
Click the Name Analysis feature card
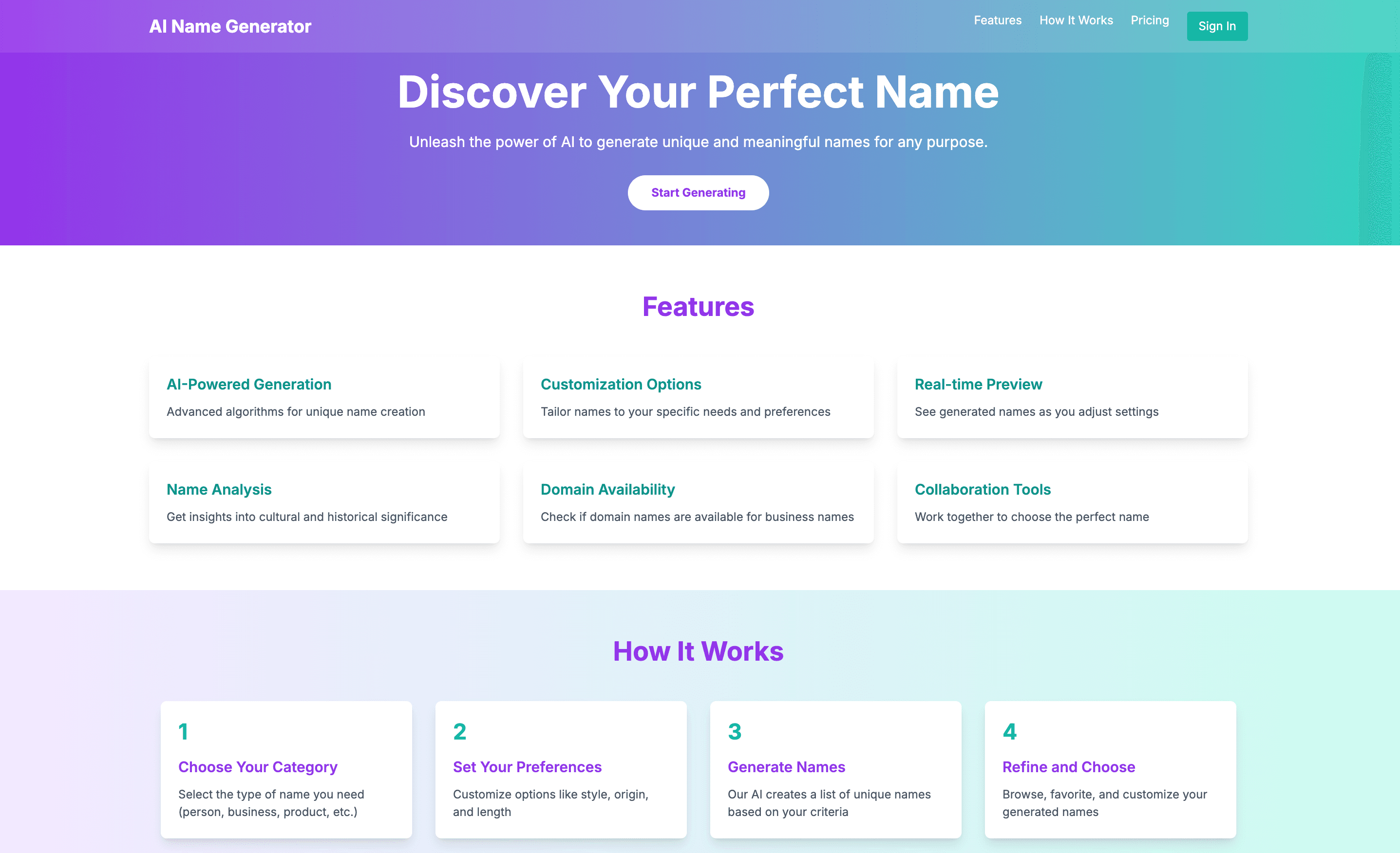(324, 502)
